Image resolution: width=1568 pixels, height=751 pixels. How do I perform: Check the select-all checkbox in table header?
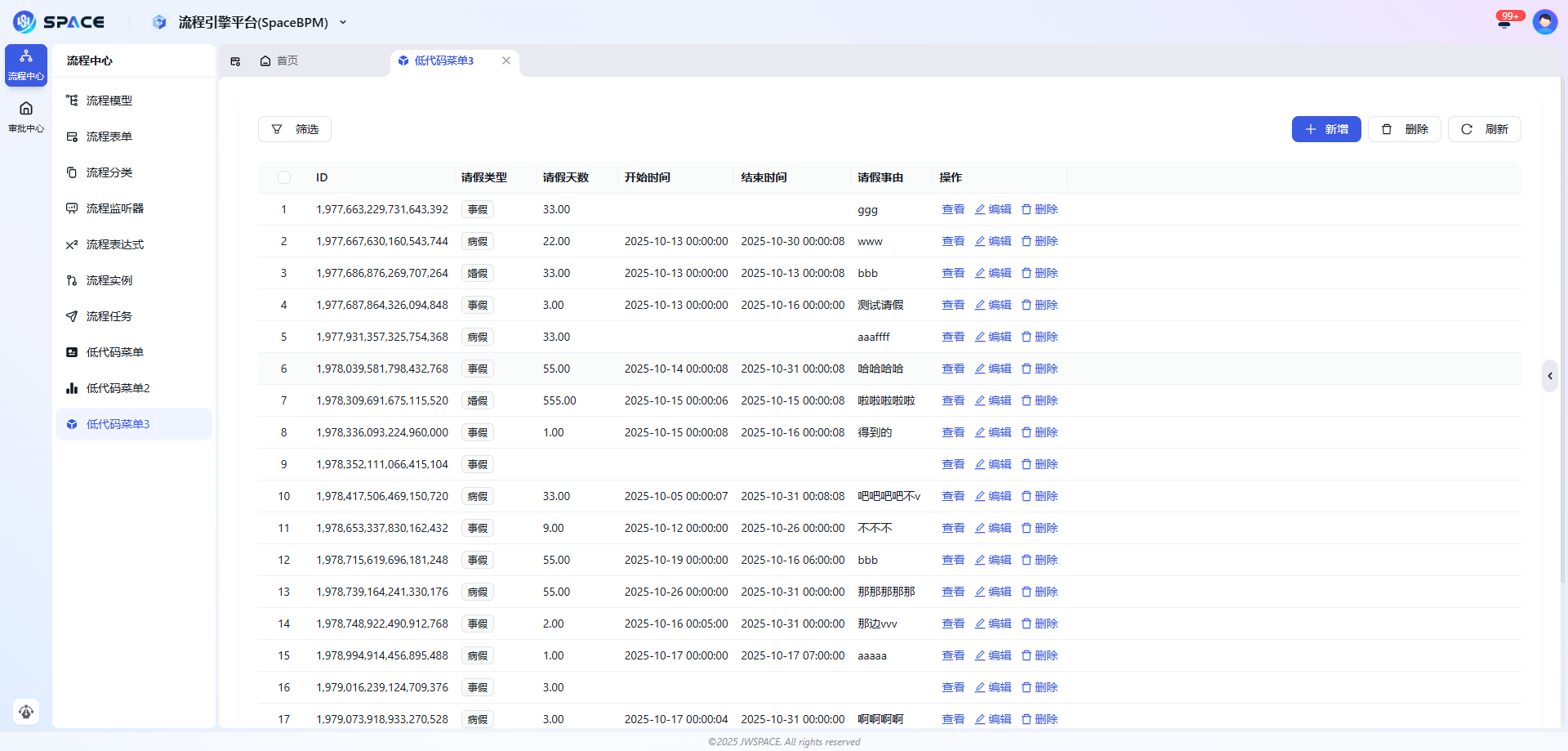tap(284, 177)
